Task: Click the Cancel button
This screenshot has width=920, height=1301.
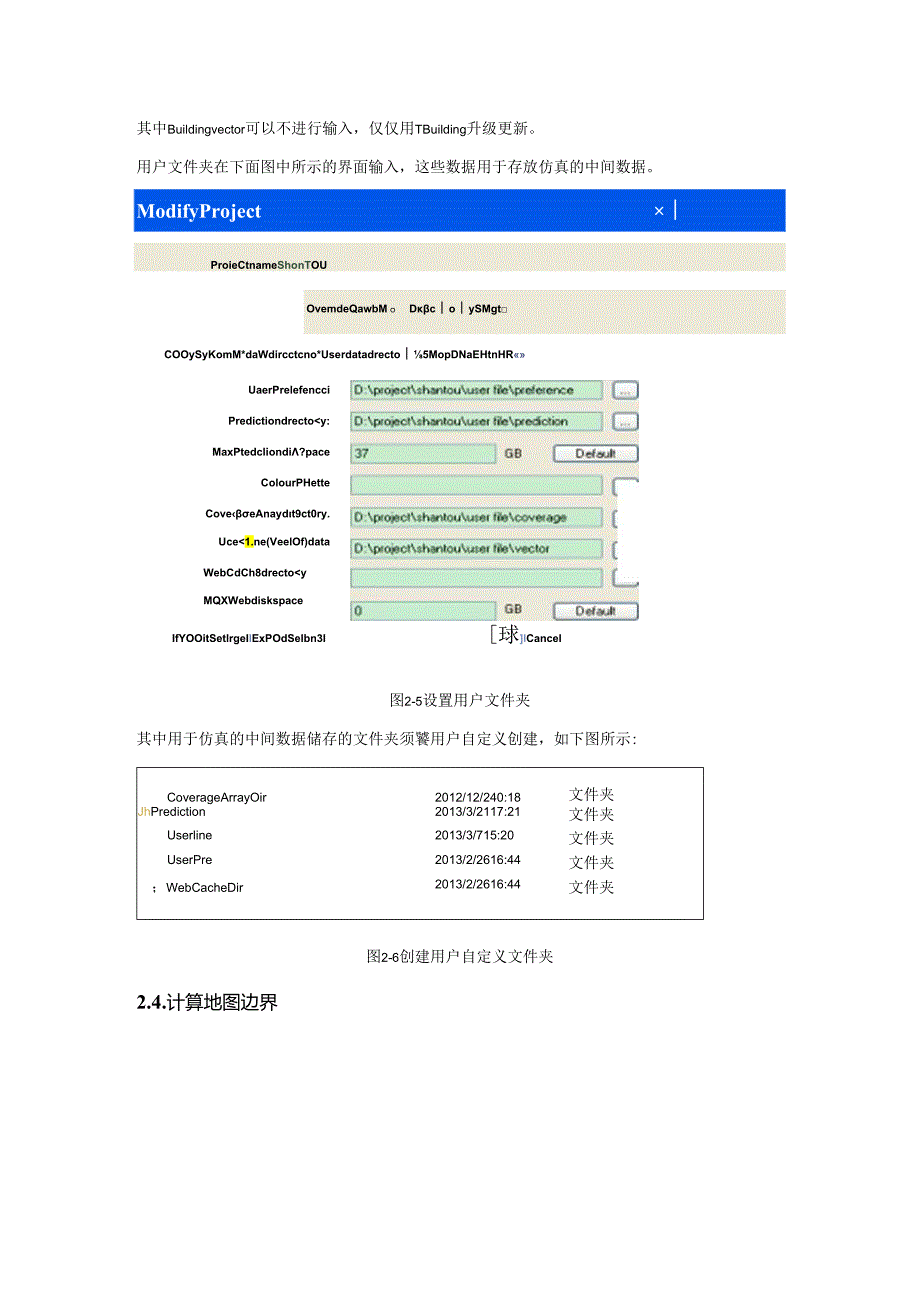Action: coord(545,638)
